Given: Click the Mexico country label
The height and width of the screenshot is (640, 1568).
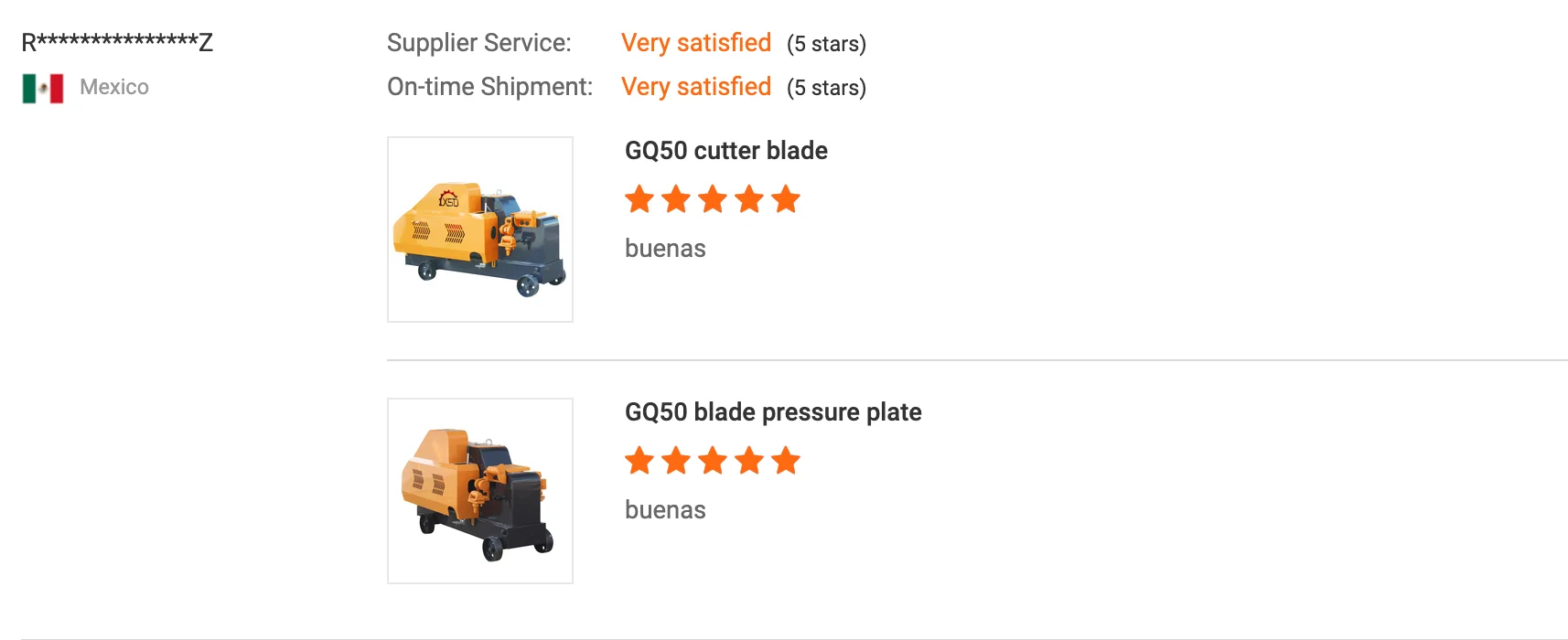Looking at the screenshot, I should (114, 87).
